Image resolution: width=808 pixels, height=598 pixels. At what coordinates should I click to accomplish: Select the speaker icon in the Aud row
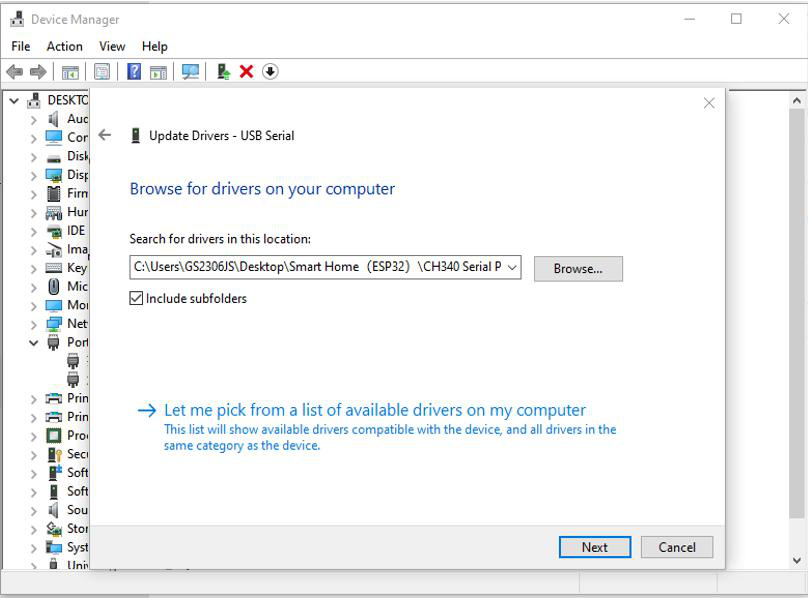tap(53, 119)
